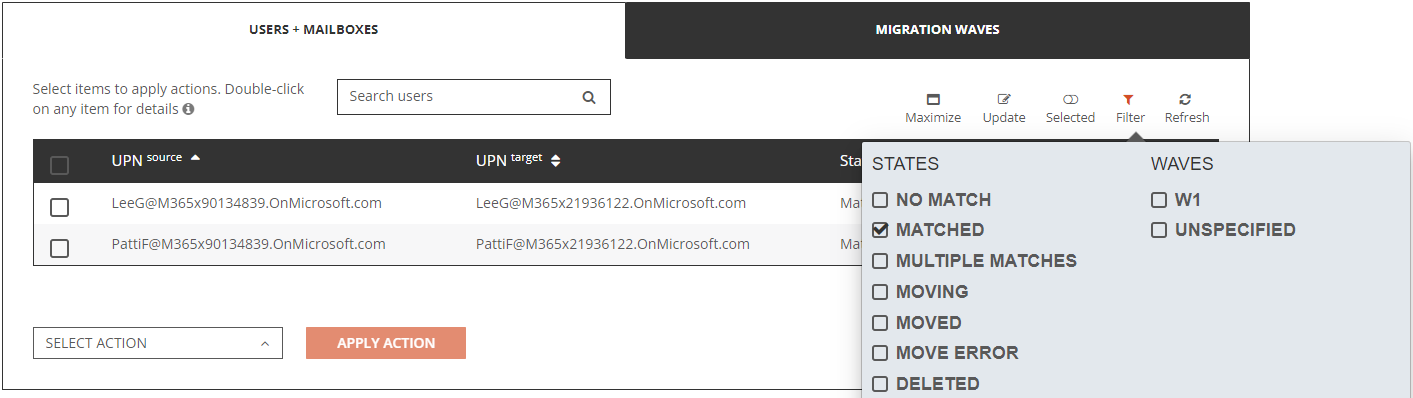Screen dimensions: 1413x398
Task: Click the Maximize icon
Action: pyautogui.click(x=933, y=100)
